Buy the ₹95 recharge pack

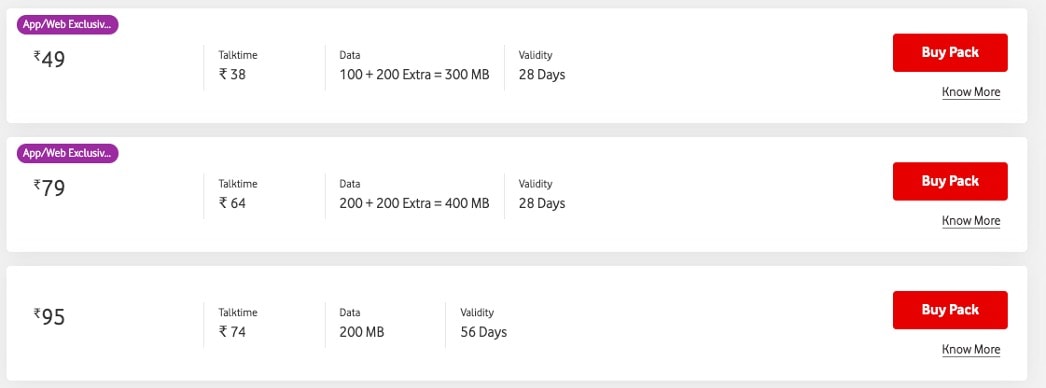pos(950,310)
